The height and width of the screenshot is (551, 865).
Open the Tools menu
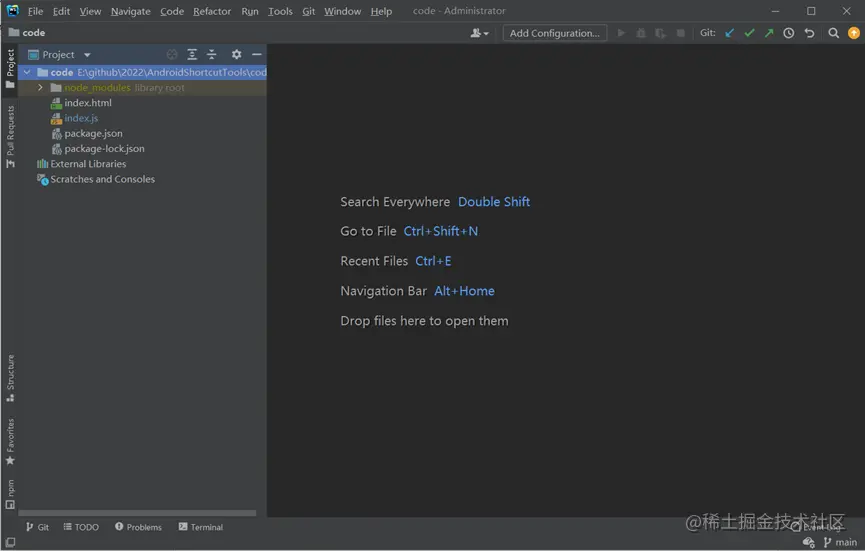click(280, 11)
